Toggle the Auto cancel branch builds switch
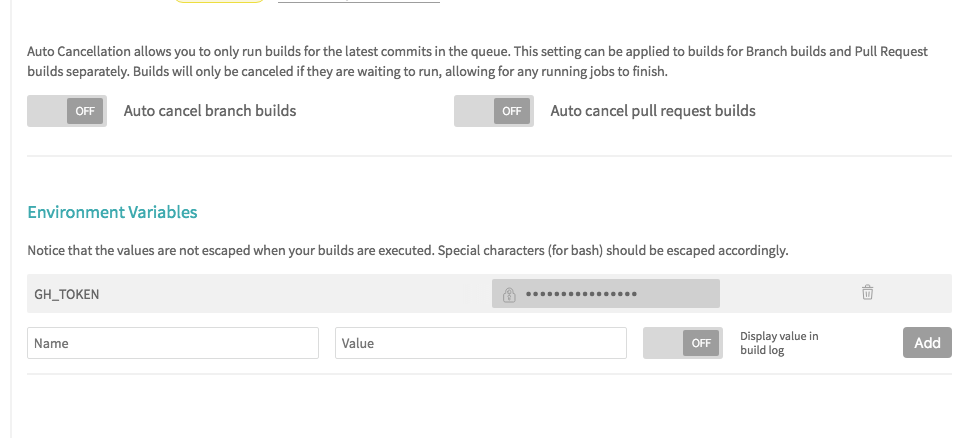960x438 pixels. coord(67,111)
